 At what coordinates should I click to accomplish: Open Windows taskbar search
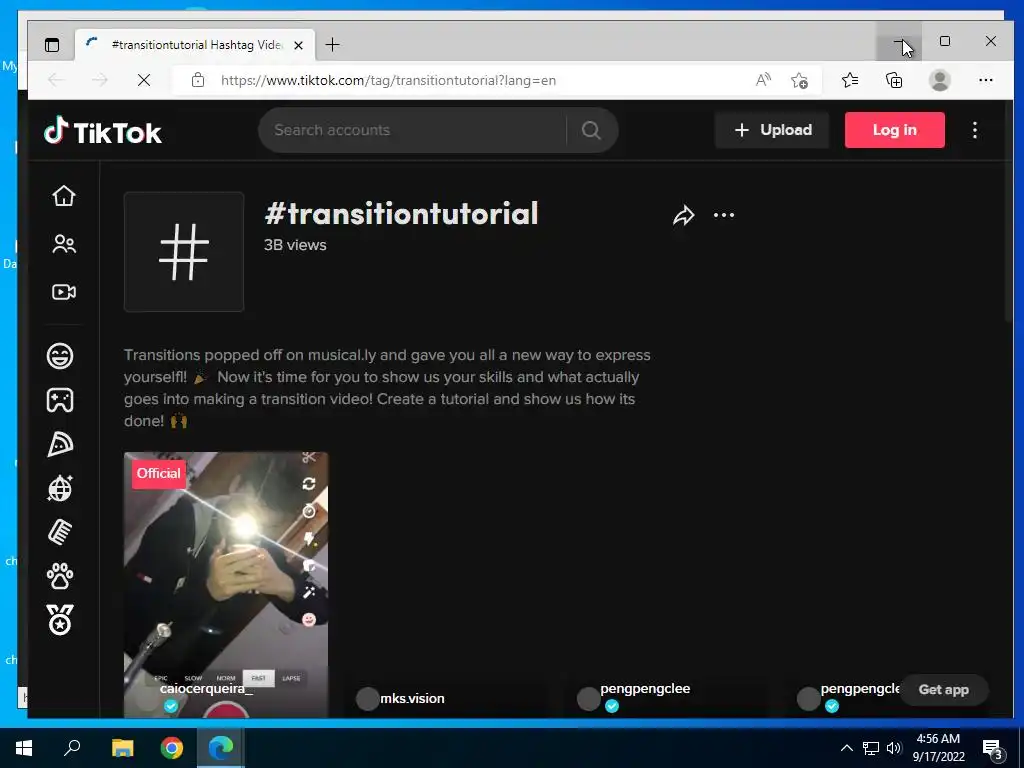(72, 748)
